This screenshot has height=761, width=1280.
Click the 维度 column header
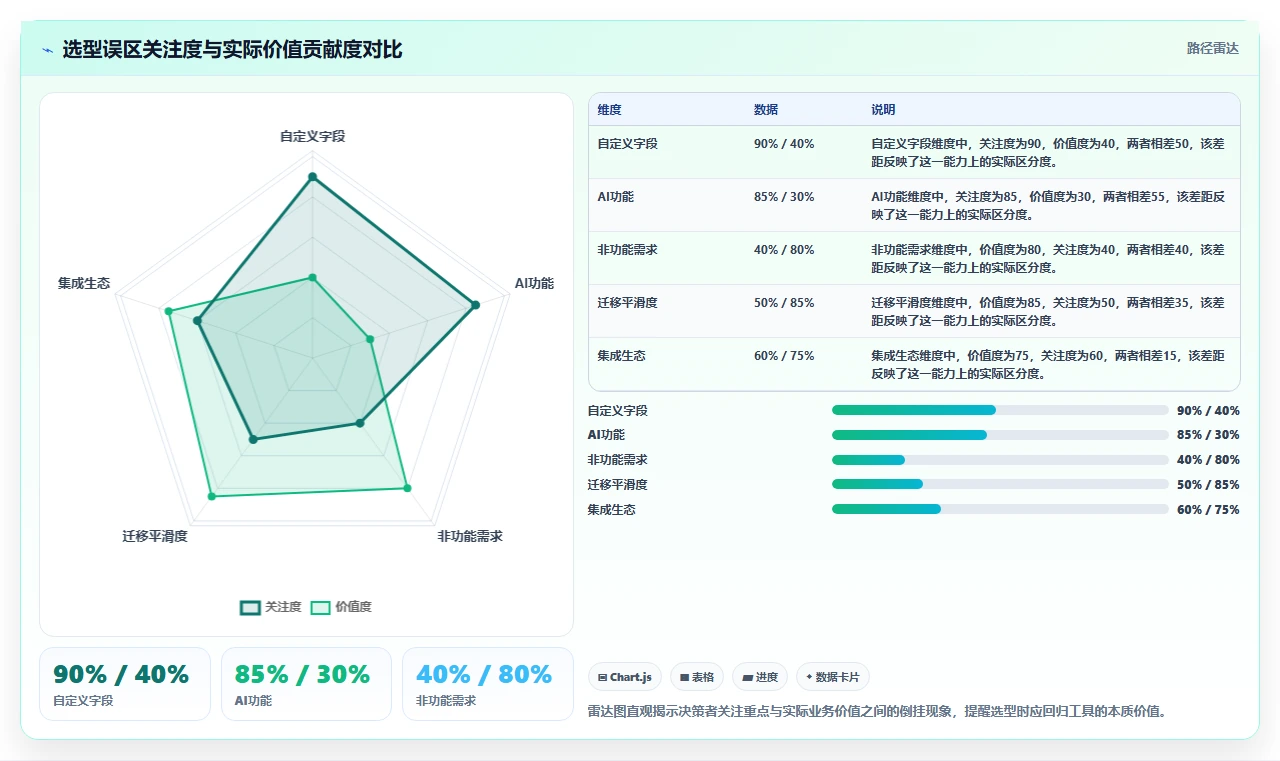click(610, 110)
